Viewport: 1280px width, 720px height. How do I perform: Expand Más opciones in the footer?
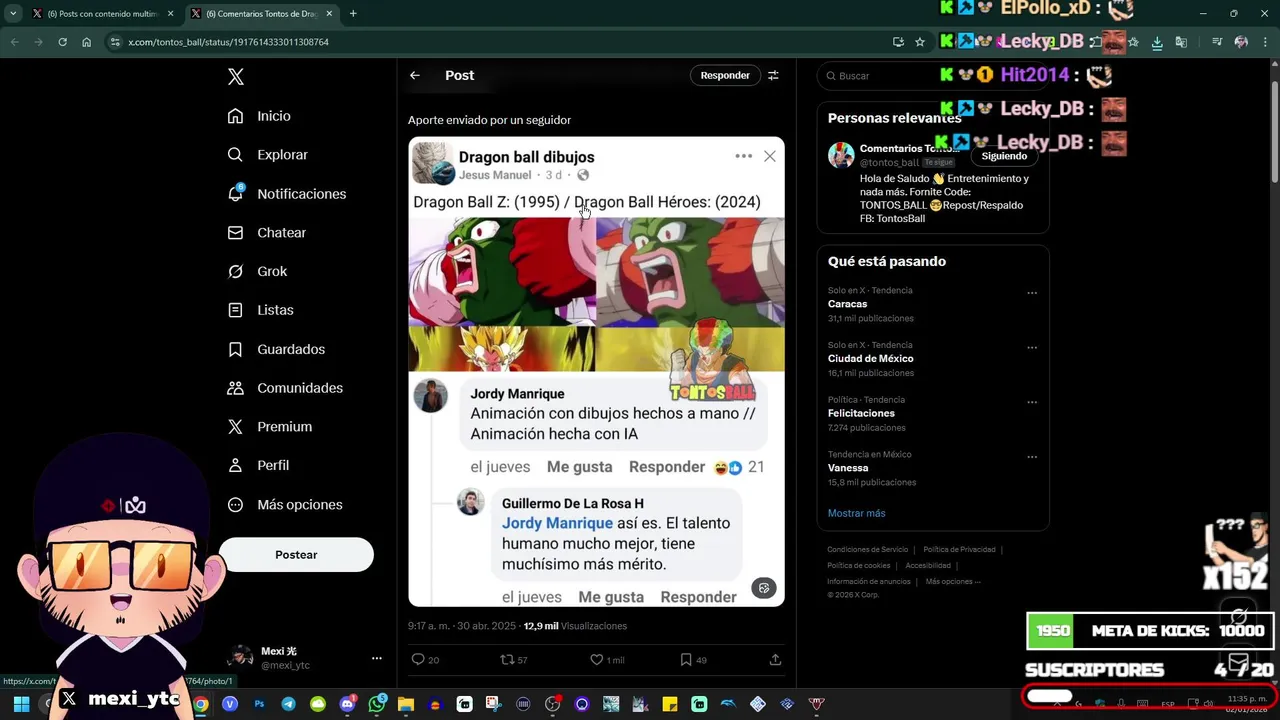[953, 581]
